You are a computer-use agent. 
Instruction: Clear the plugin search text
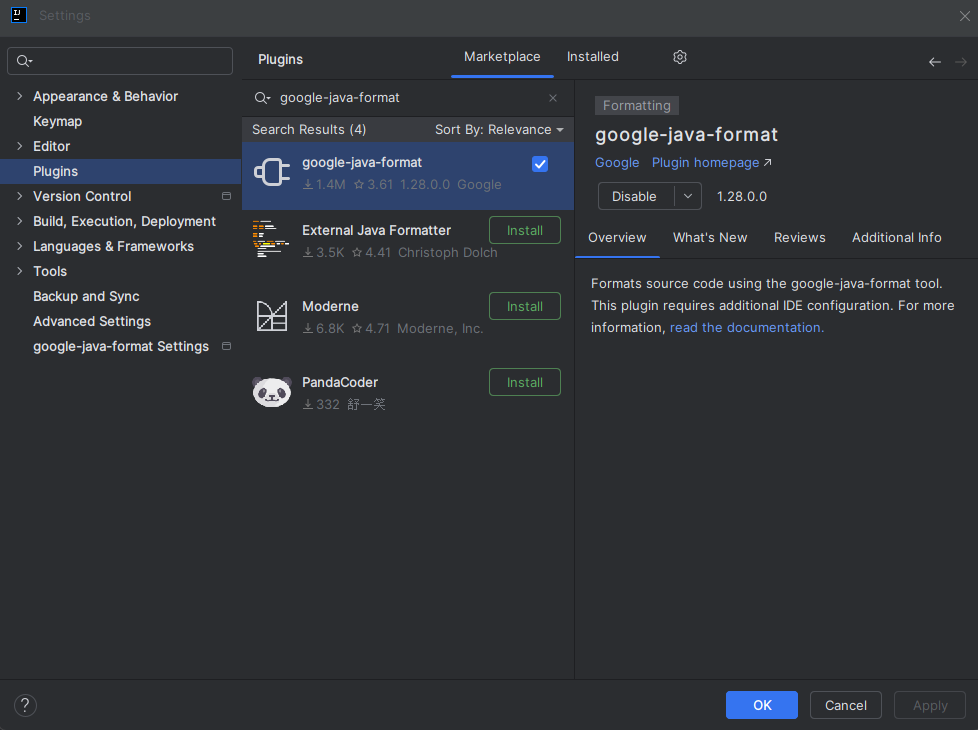pos(553,98)
